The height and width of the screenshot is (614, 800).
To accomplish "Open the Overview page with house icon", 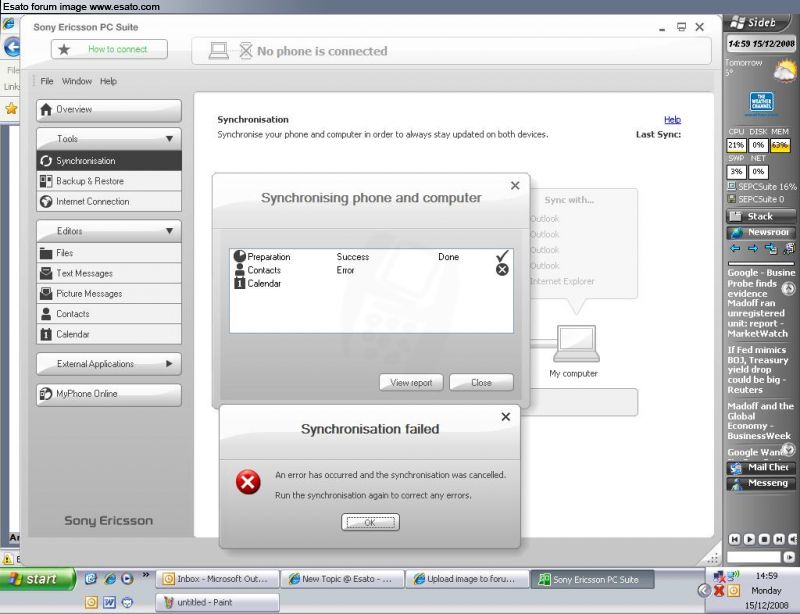I will (109, 110).
